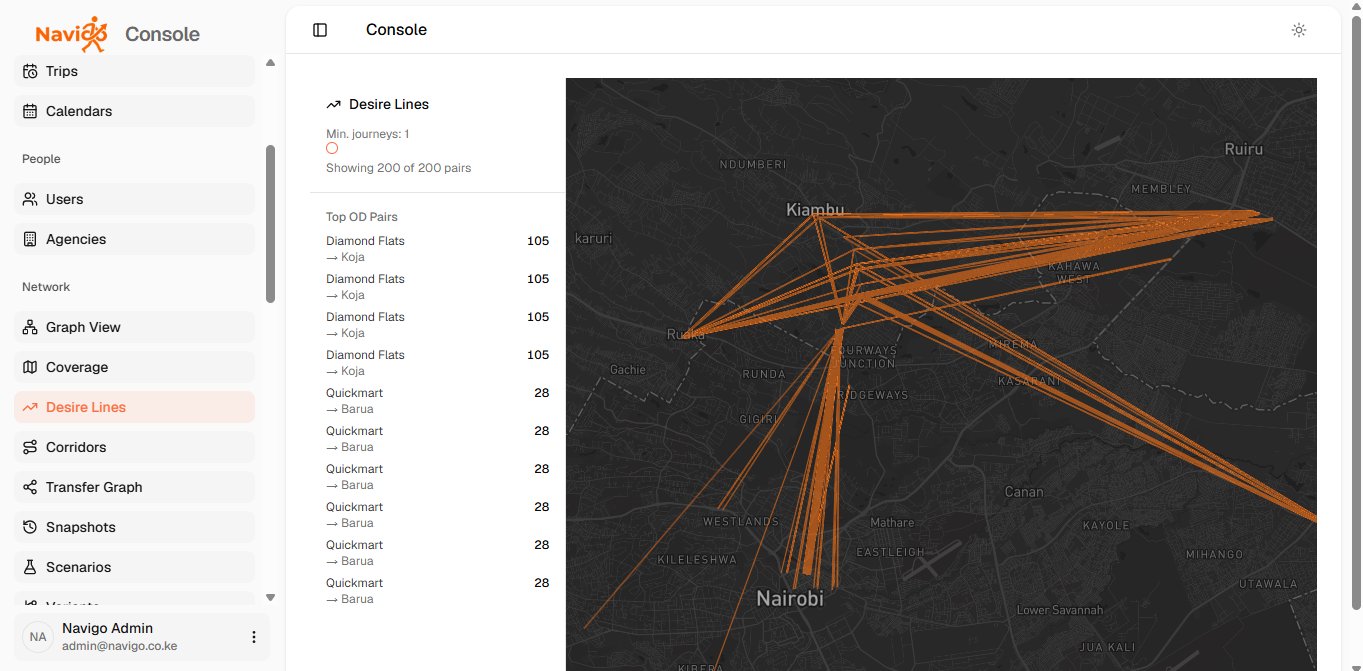
Task: Click the Snapshots history icon
Action: (30, 527)
